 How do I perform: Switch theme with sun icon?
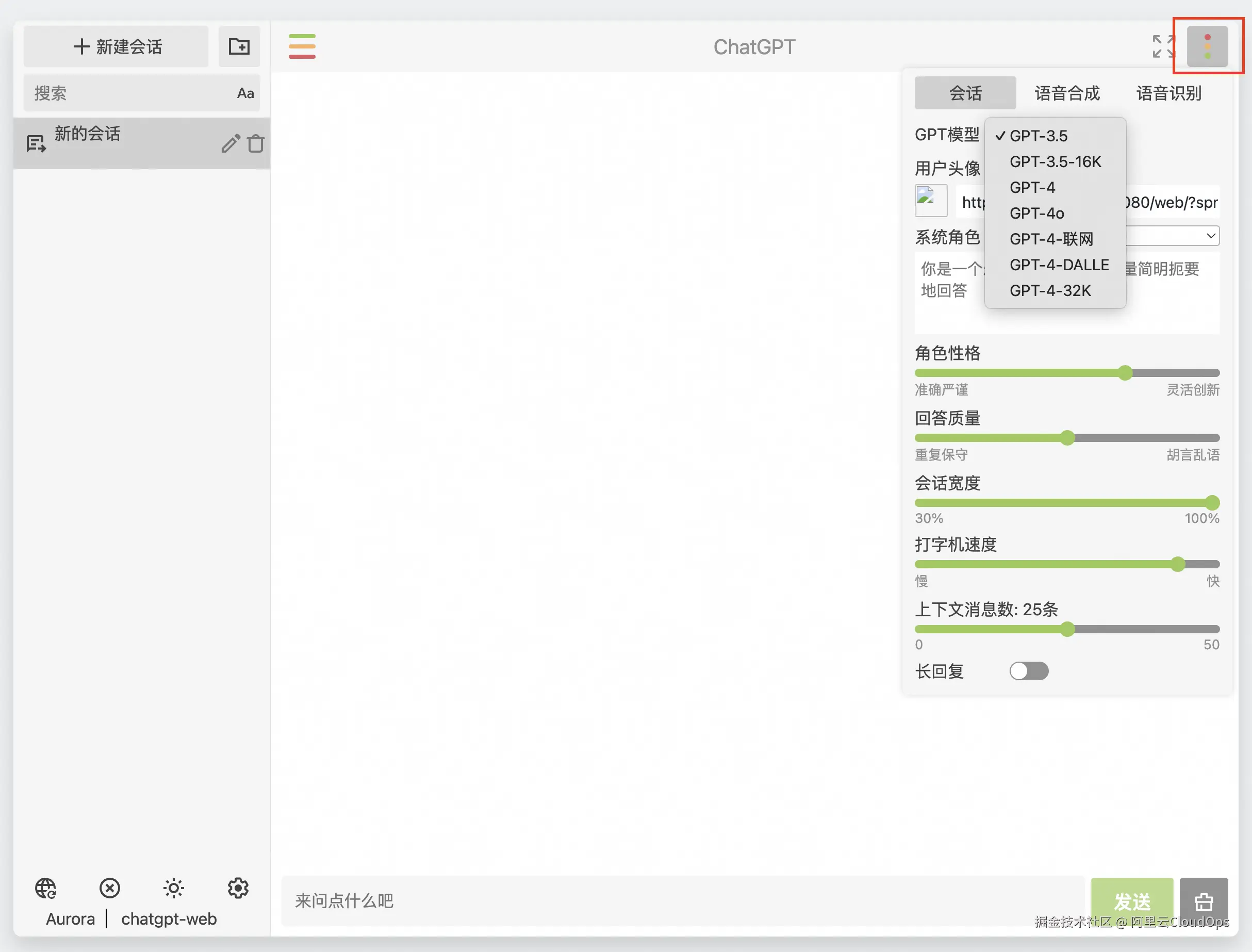(x=173, y=888)
